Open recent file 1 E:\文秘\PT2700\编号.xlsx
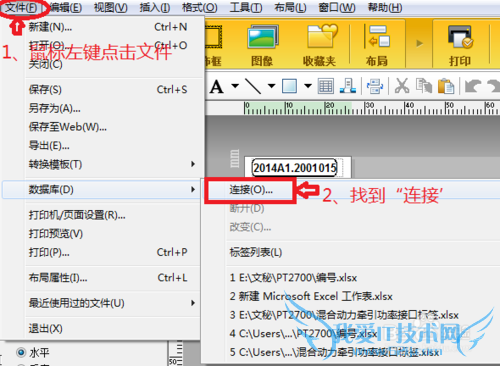 click(x=293, y=278)
